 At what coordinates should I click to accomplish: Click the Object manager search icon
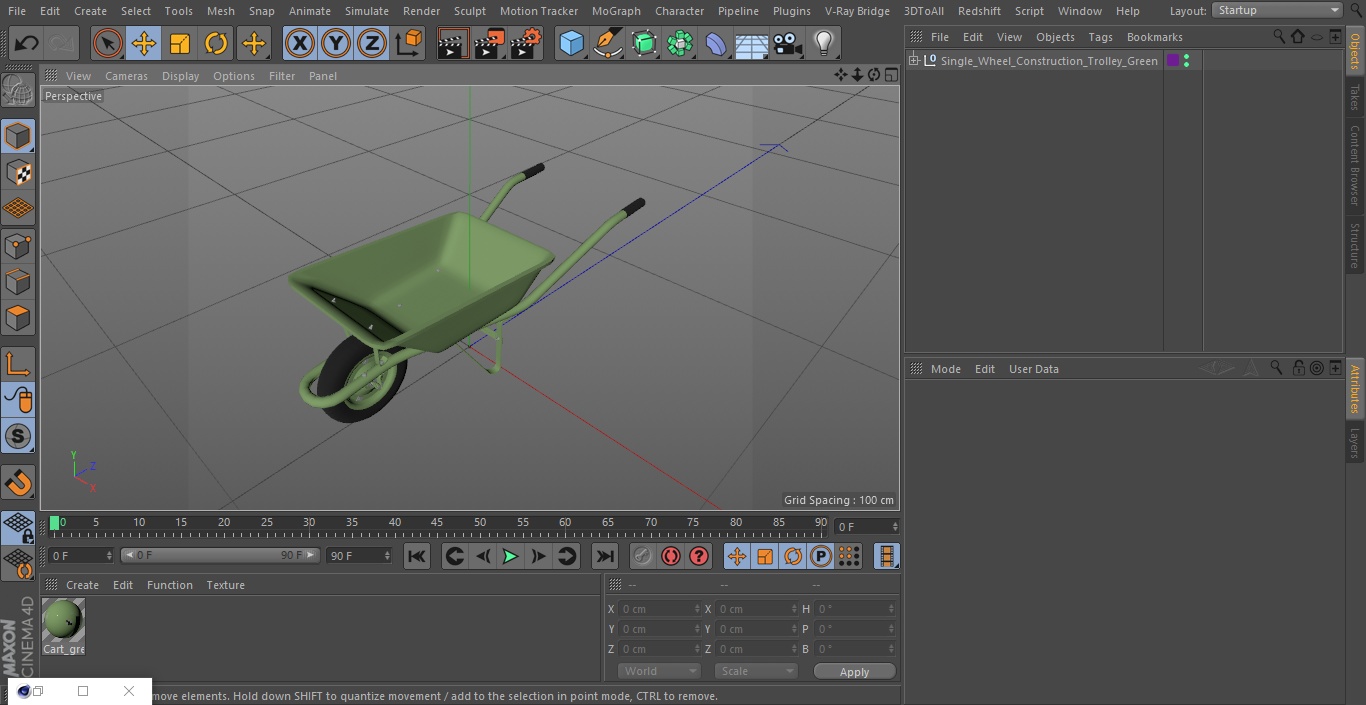pyautogui.click(x=1279, y=37)
